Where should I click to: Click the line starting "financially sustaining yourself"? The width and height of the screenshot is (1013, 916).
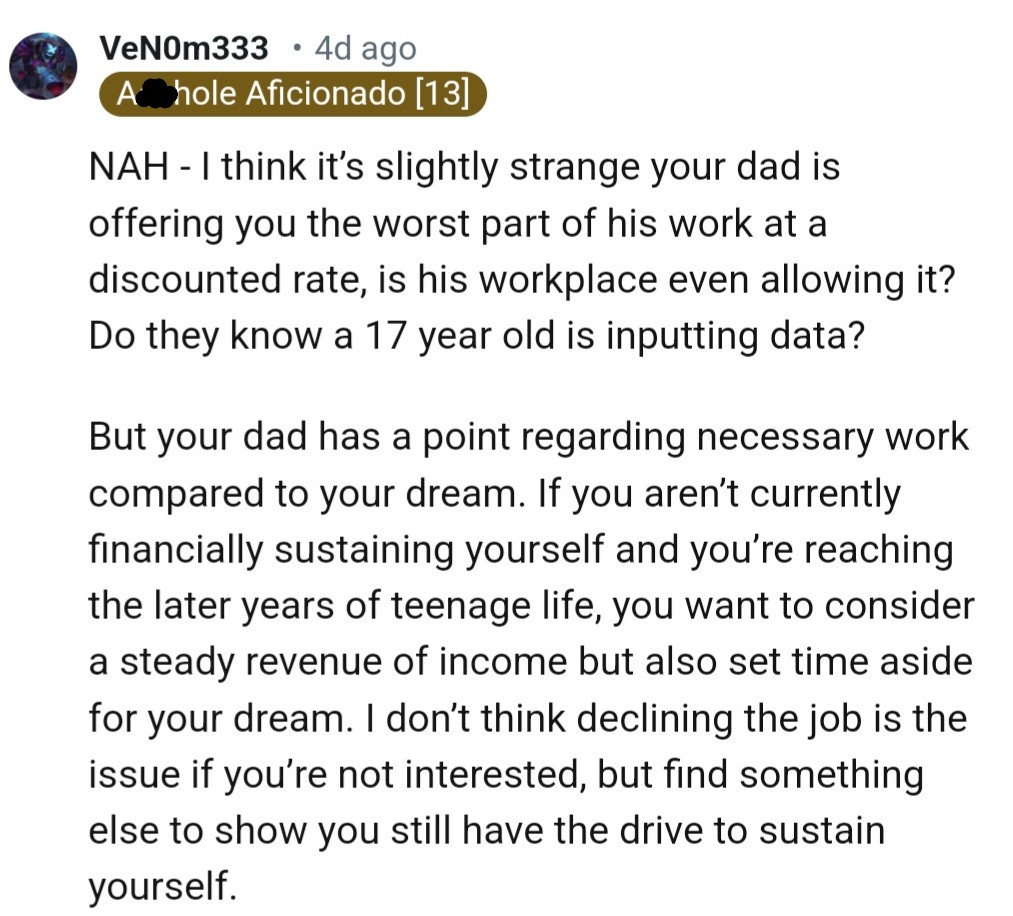(520, 549)
